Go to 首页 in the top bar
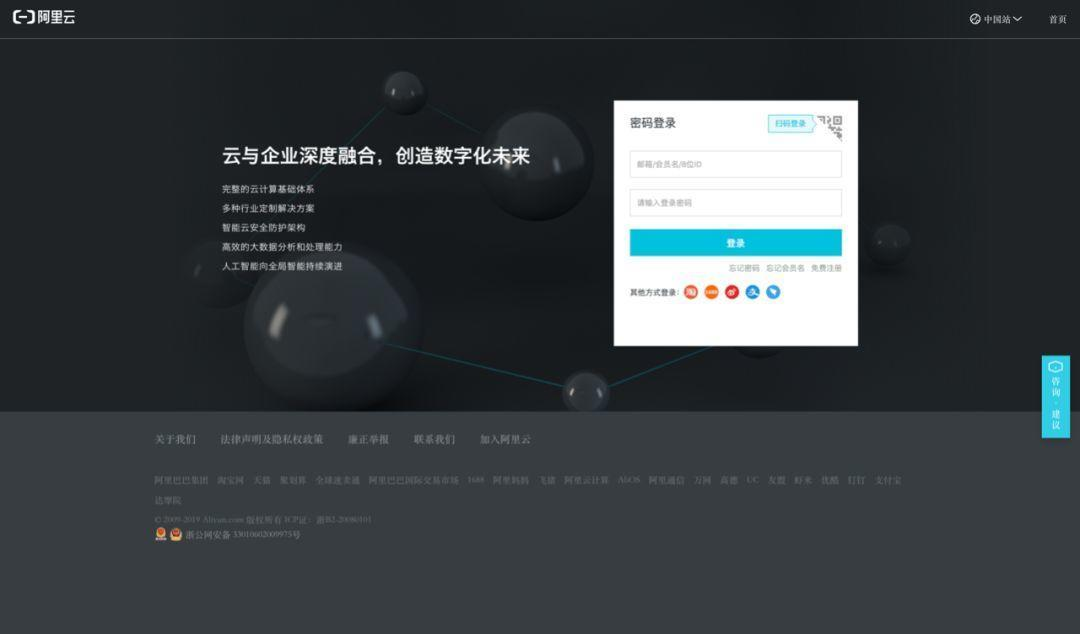Viewport: 1080px width, 634px height. (x=1057, y=19)
